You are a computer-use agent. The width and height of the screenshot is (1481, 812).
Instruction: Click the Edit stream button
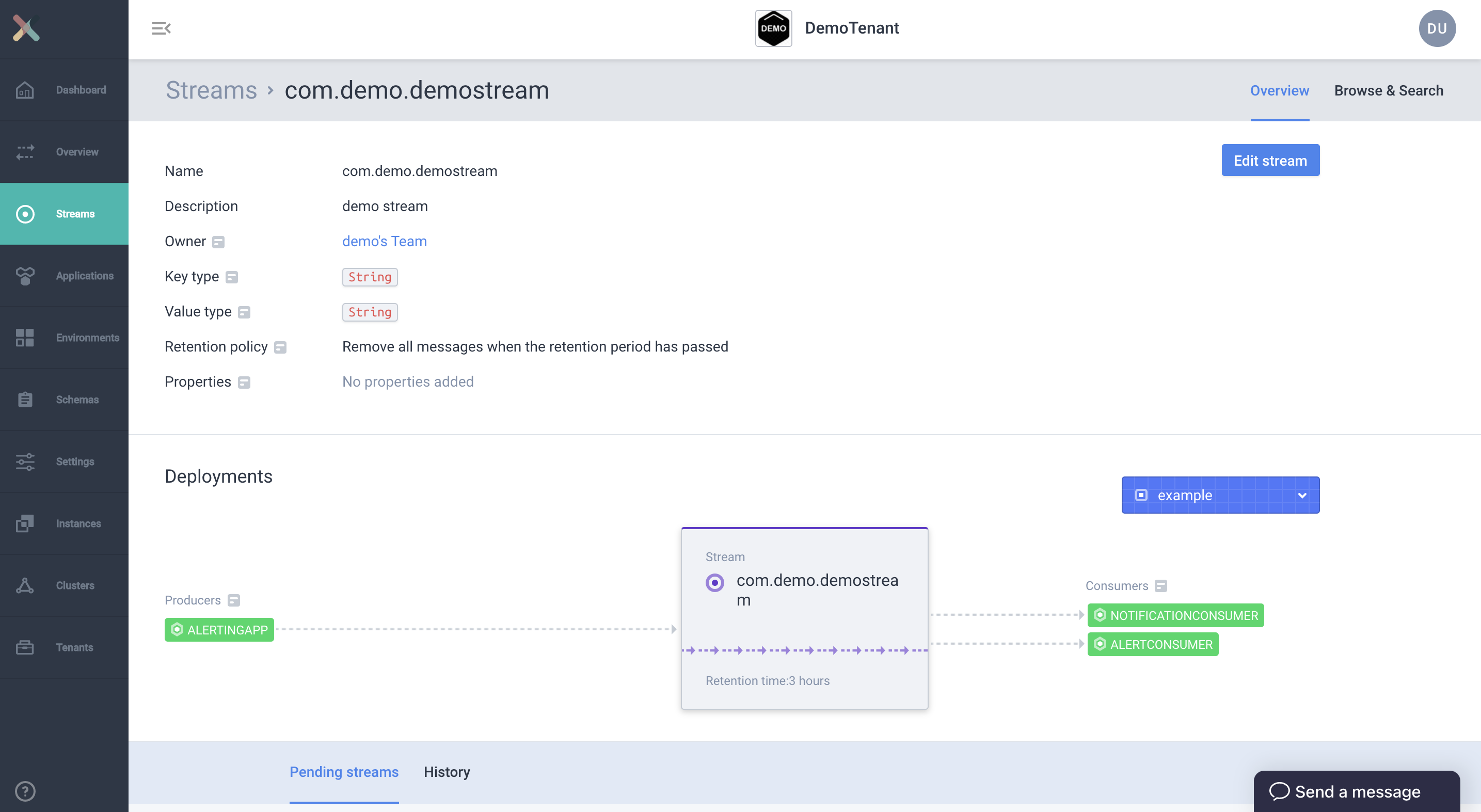point(1270,160)
